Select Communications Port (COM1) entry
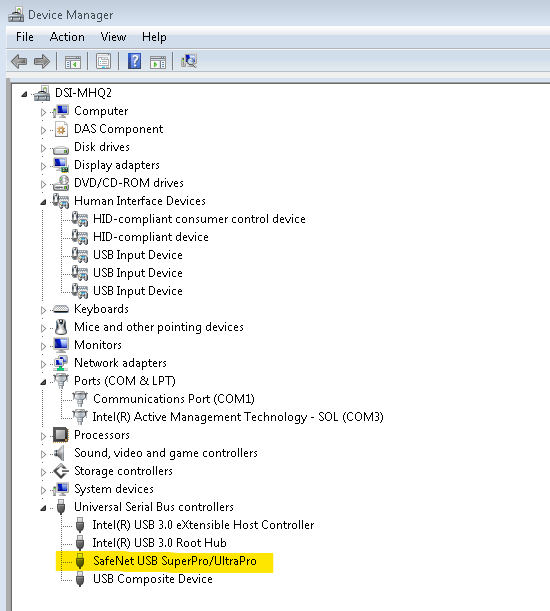Viewport: 550px width, 611px height. click(x=173, y=399)
